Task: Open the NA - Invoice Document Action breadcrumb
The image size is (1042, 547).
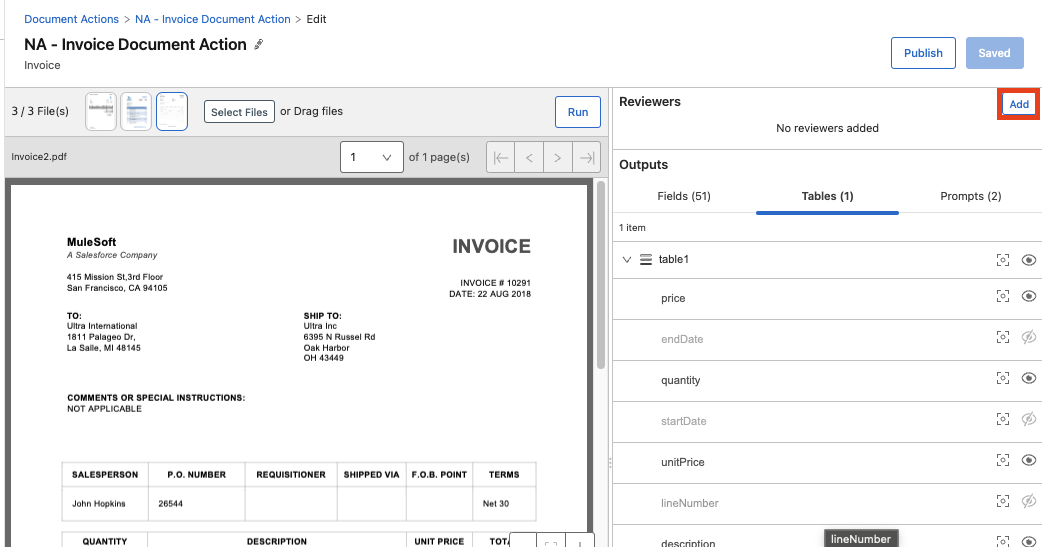Action: click(213, 19)
